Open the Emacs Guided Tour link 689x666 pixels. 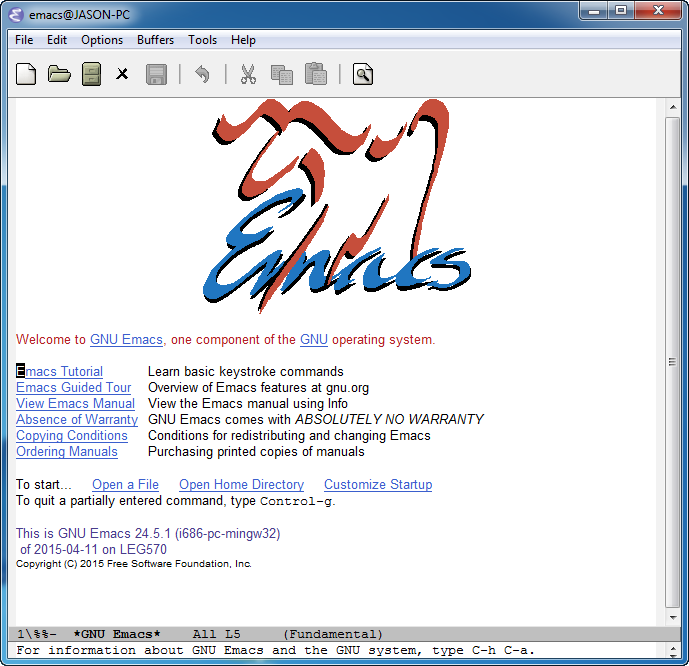[x=73, y=387]
